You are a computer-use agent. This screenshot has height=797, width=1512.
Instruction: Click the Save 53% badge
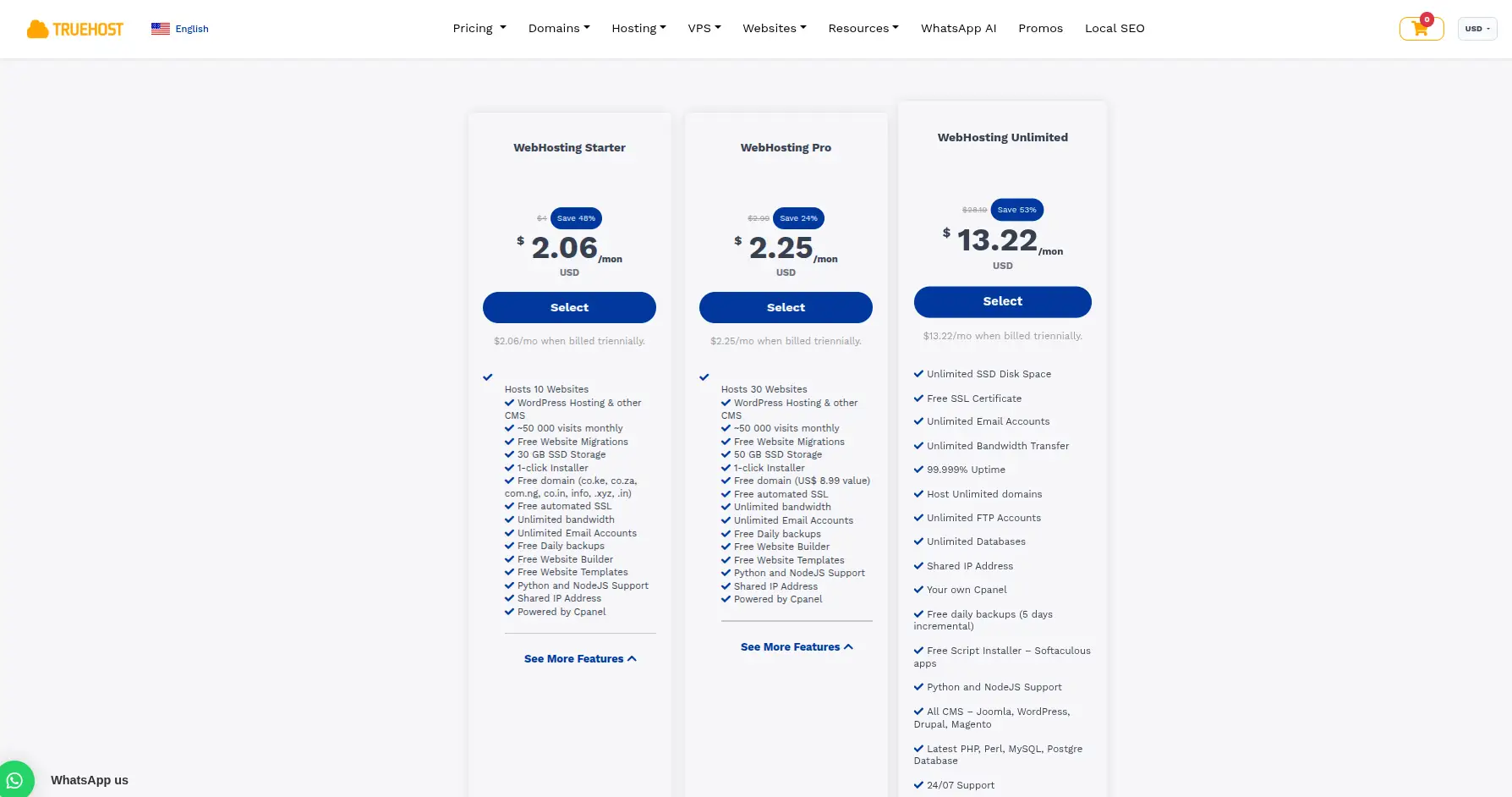pos(1017,210)
